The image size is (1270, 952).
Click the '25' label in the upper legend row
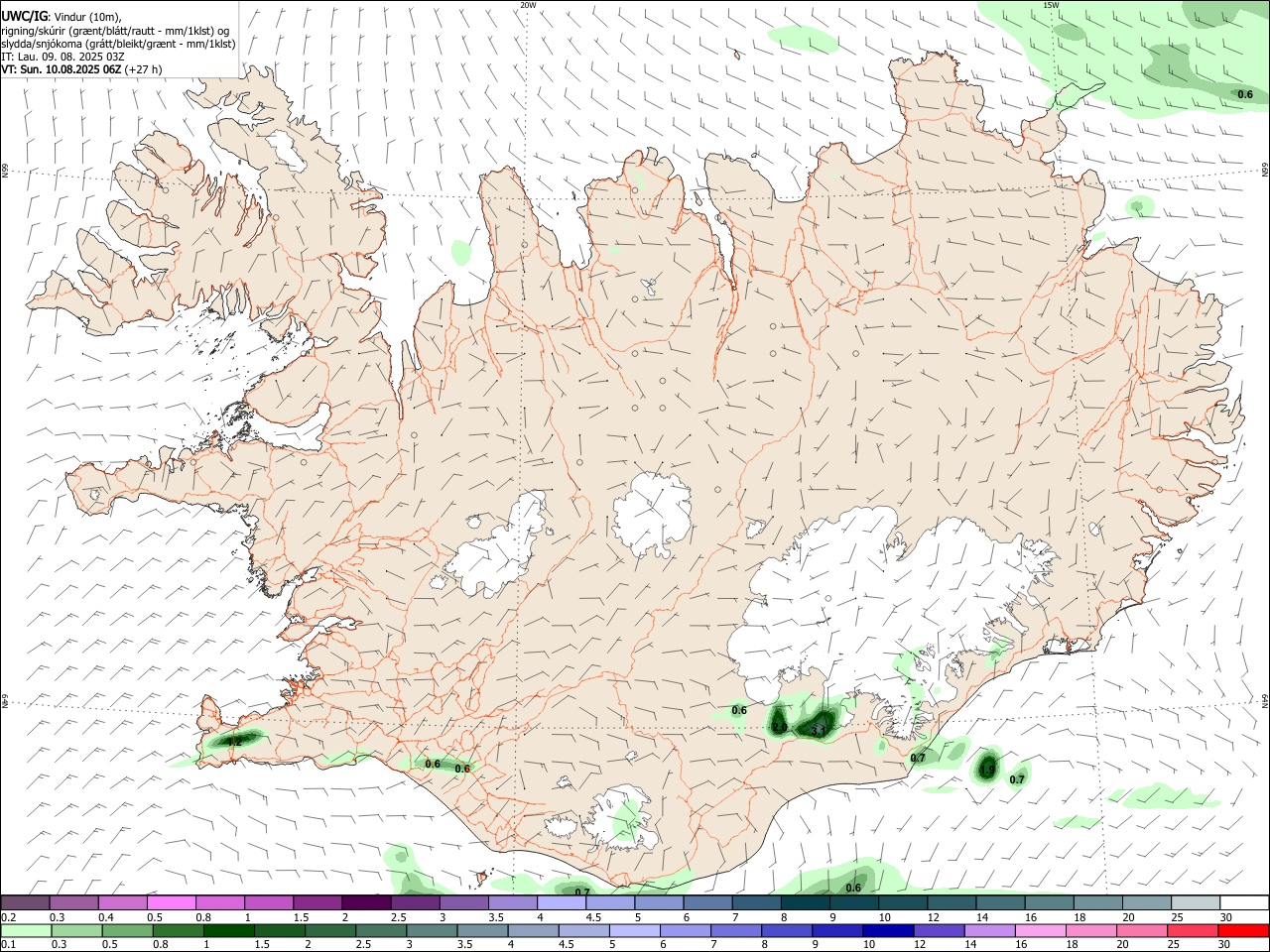click(1177, 917)
